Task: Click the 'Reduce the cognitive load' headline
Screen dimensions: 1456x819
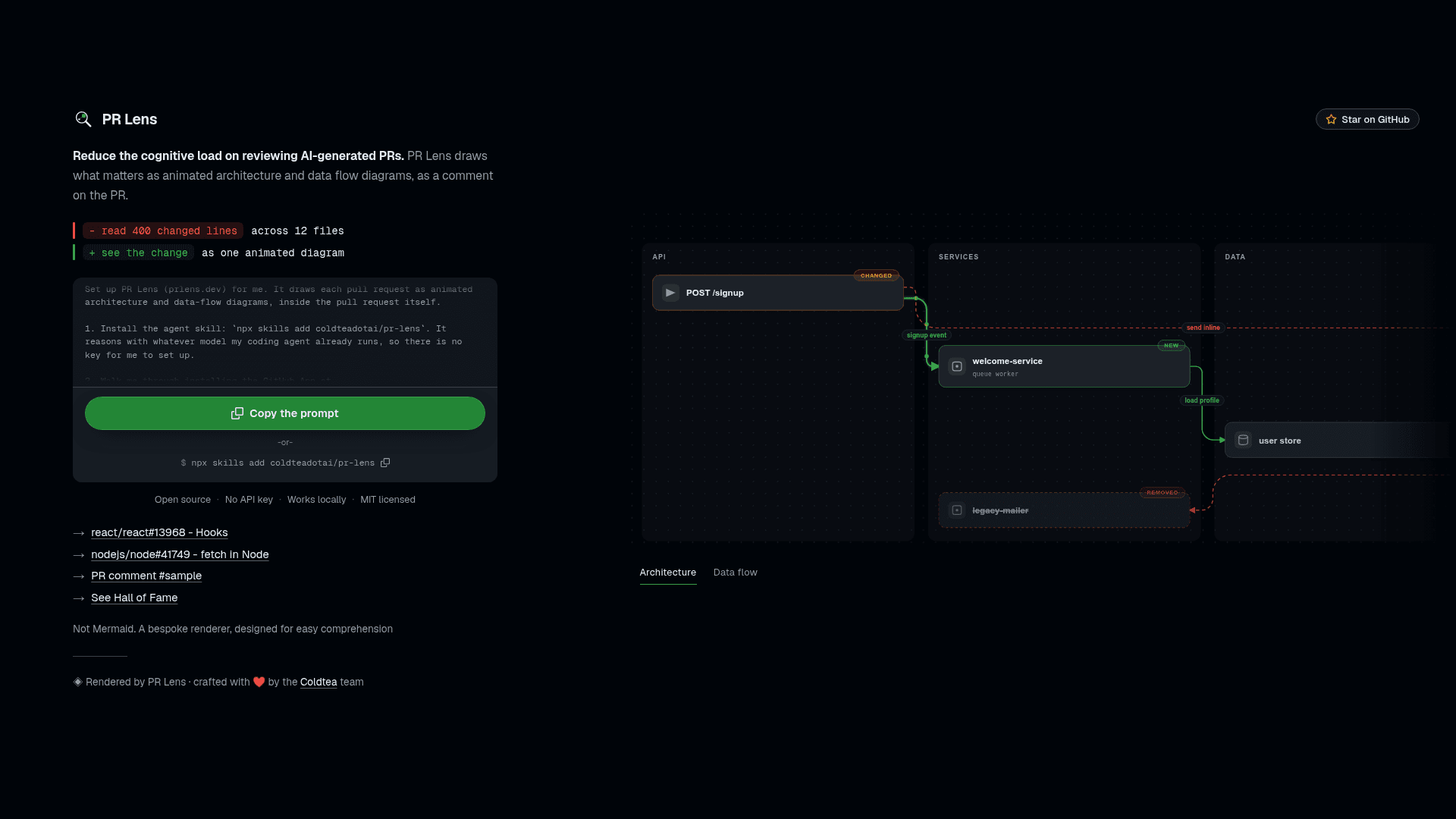Action: 238,156
